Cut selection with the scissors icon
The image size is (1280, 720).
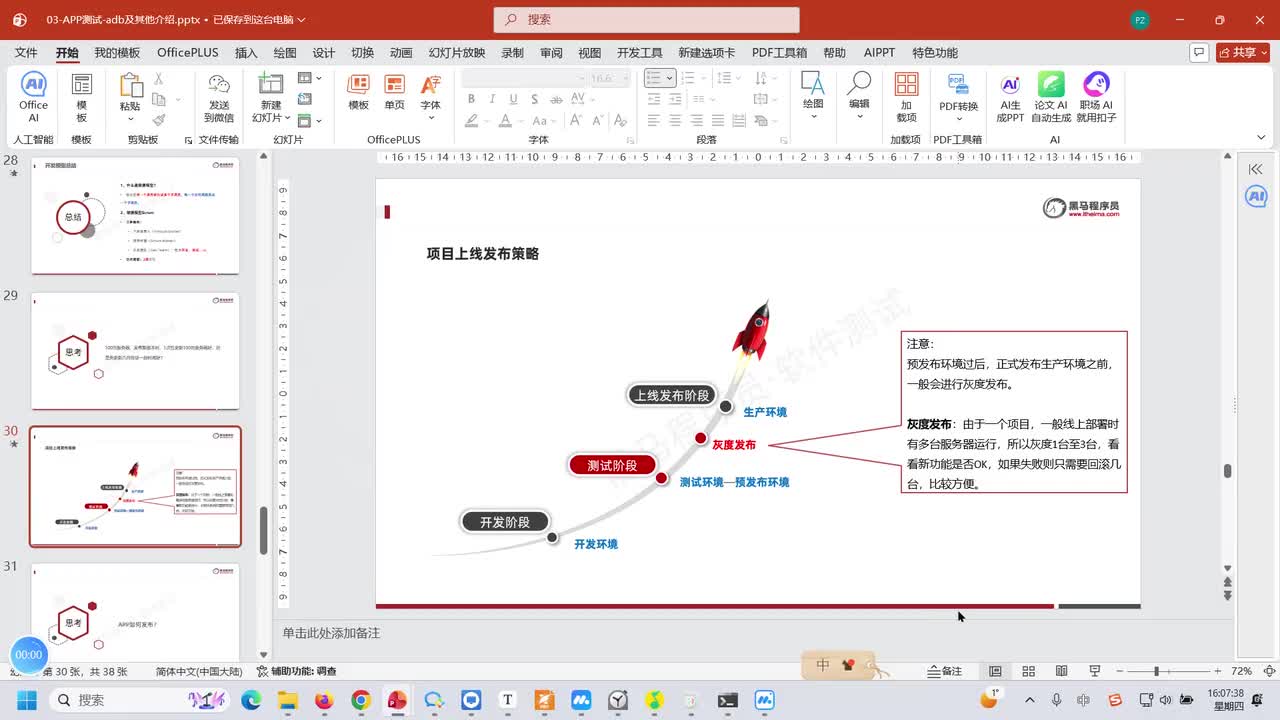pyautogui.click(x=158, y=78)
